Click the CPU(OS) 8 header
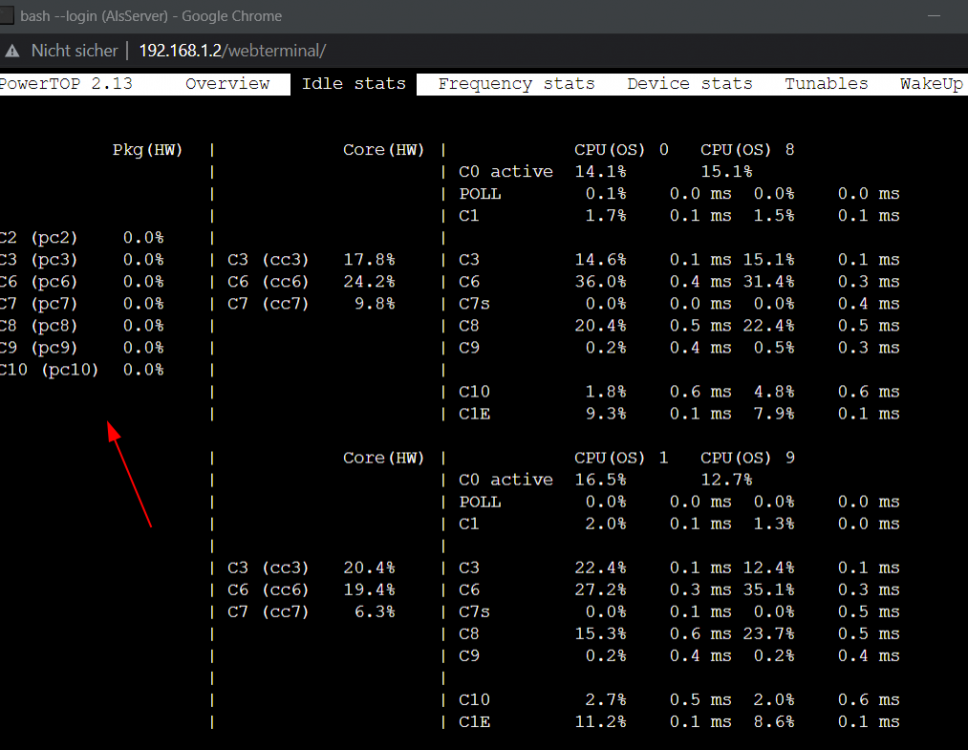 747,150
